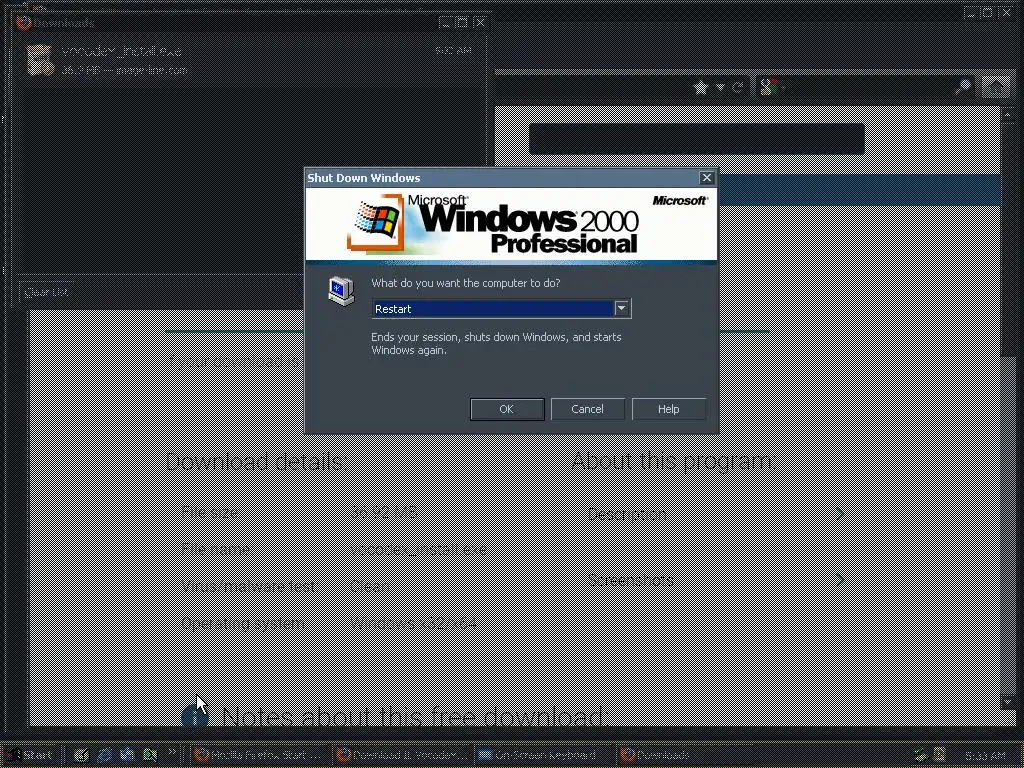Open Help in Shut Down dialog

668,409
